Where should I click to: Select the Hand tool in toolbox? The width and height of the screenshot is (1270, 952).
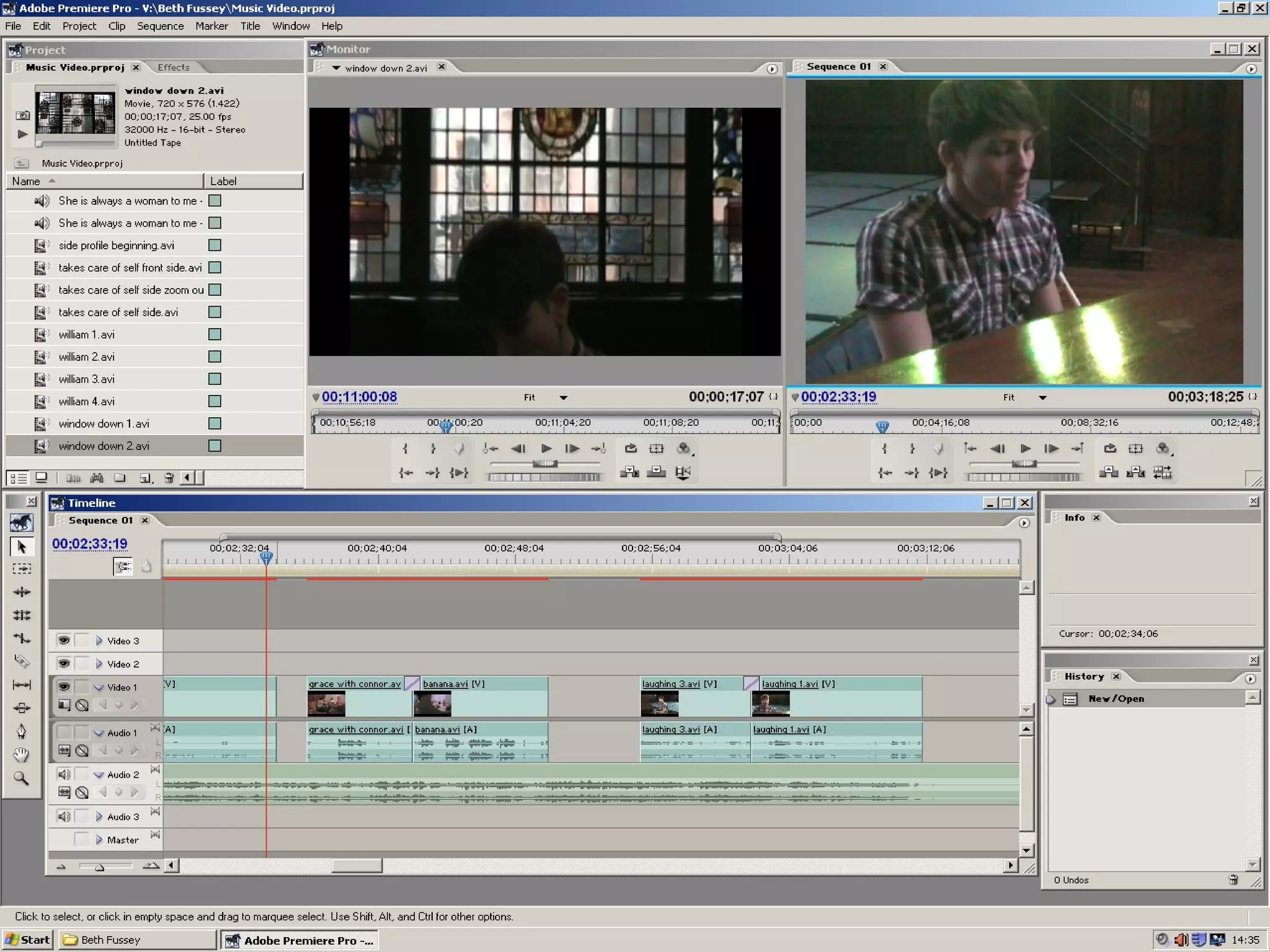pyautogui.click(x=22, y=755)
